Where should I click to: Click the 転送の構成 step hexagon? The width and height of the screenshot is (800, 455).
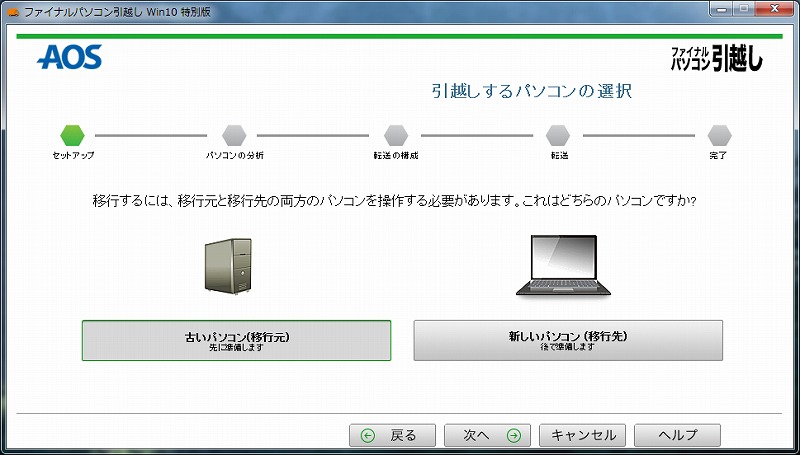tap(396, 135)
